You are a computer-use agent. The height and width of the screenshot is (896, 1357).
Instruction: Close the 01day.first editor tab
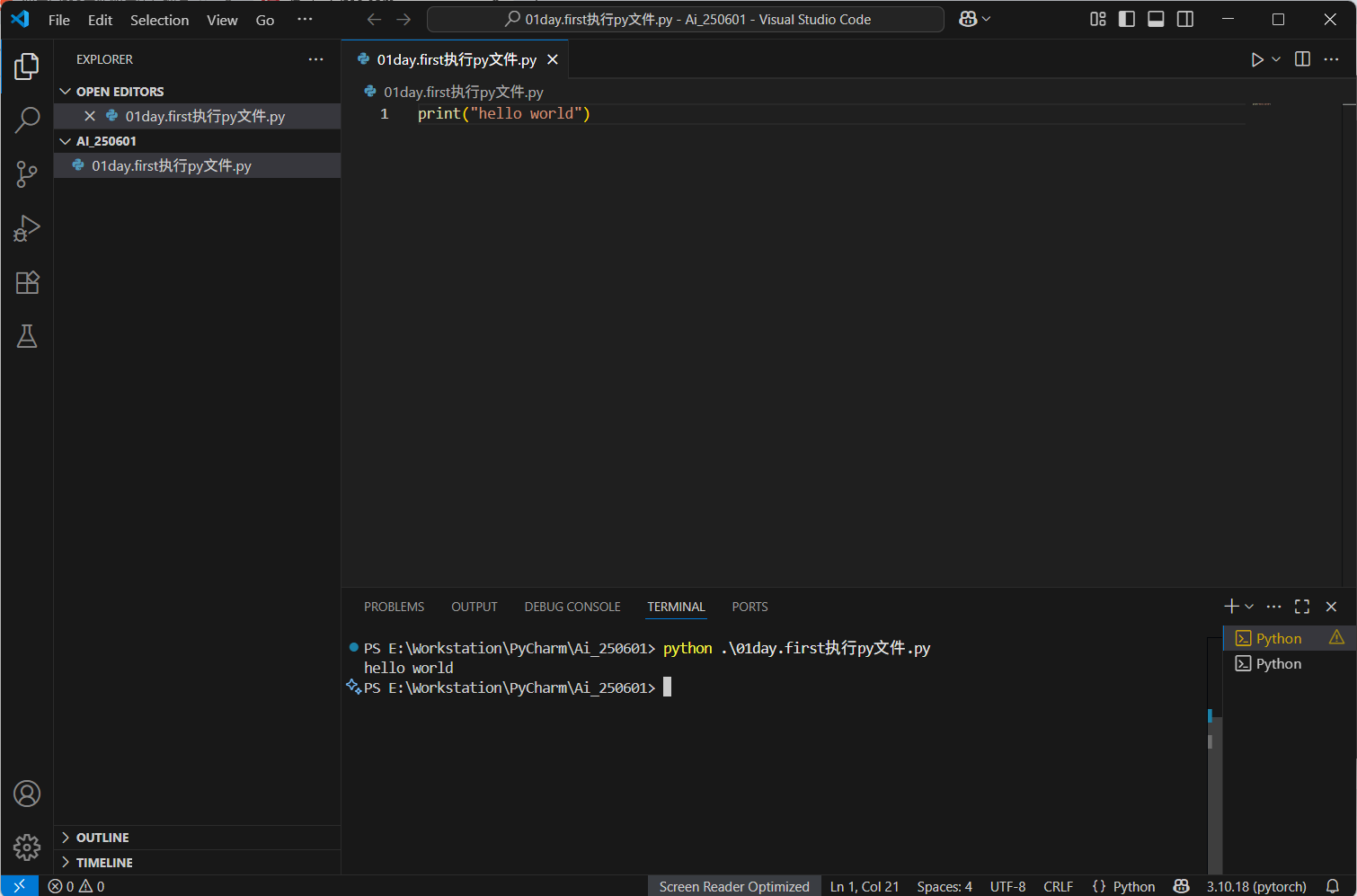coord(553,59)
